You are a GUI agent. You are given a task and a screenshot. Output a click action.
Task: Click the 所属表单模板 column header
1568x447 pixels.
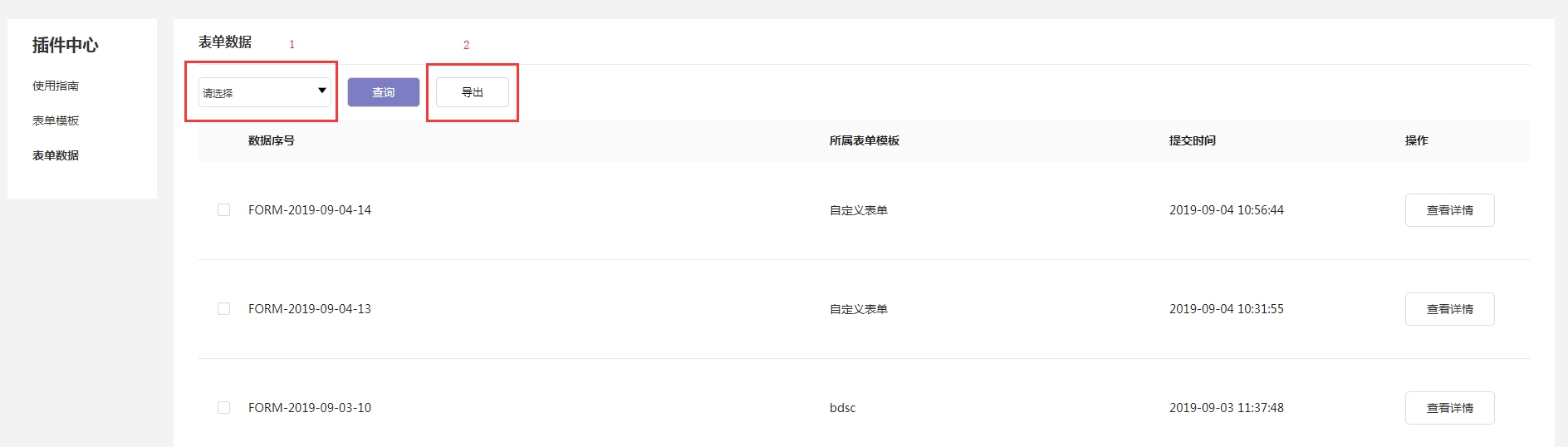click(x=864, y=140)
